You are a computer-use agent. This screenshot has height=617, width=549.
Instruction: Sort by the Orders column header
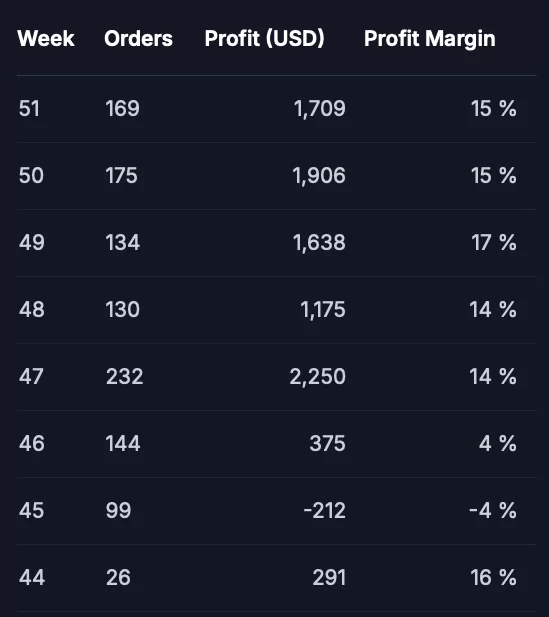pos(139,39)
